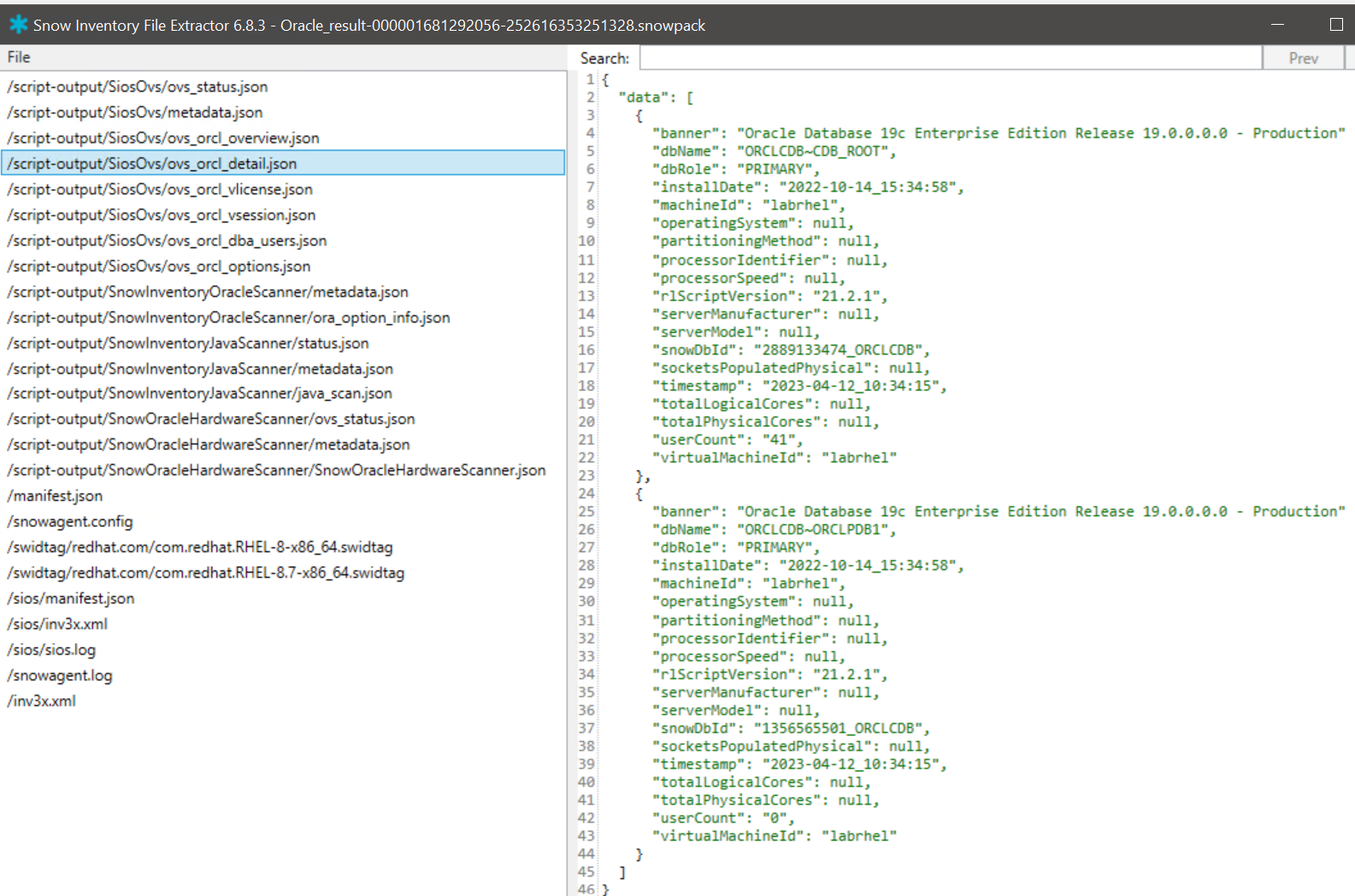Image resolution: width=1355 pixels, height=896 pixels.
Task: Click the window title bar text
Action: 369,26
